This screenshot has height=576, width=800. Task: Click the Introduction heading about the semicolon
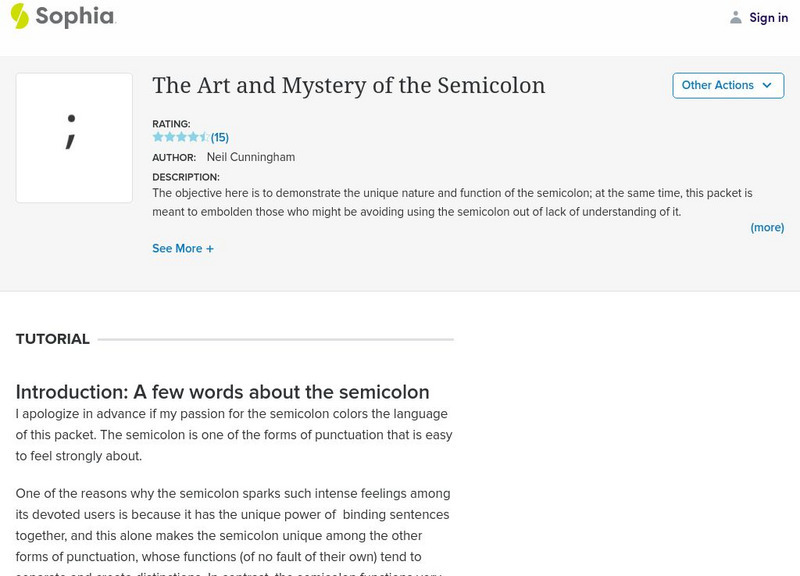222,392
